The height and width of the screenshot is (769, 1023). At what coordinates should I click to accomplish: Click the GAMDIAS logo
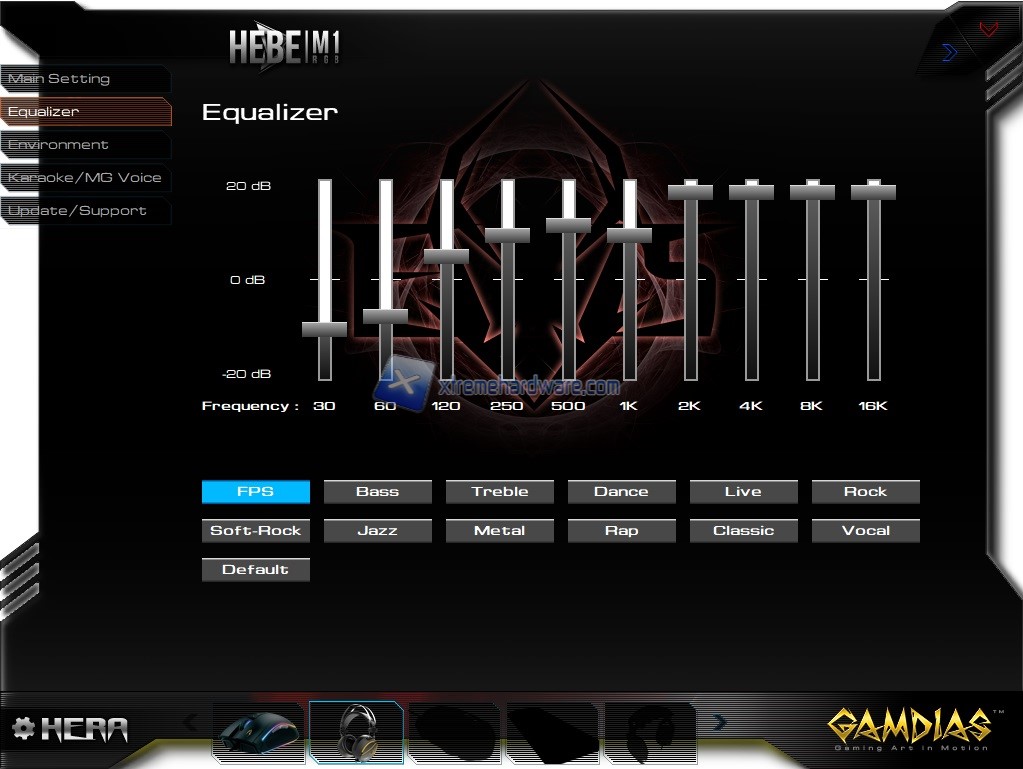909,728
